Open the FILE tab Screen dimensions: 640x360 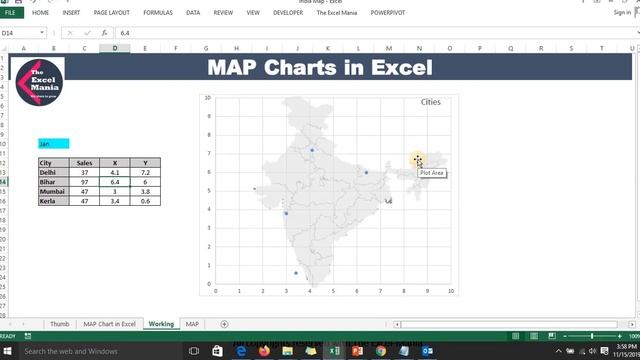pyautogui.click(x=10, y=13)
